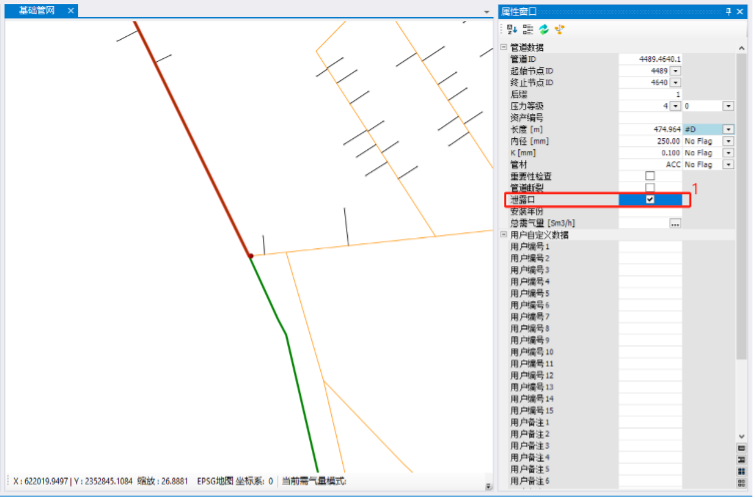
Task: Click the fourth yellow icon in properties toolbar
Action: pyautogui.click(x=559, y=30)
